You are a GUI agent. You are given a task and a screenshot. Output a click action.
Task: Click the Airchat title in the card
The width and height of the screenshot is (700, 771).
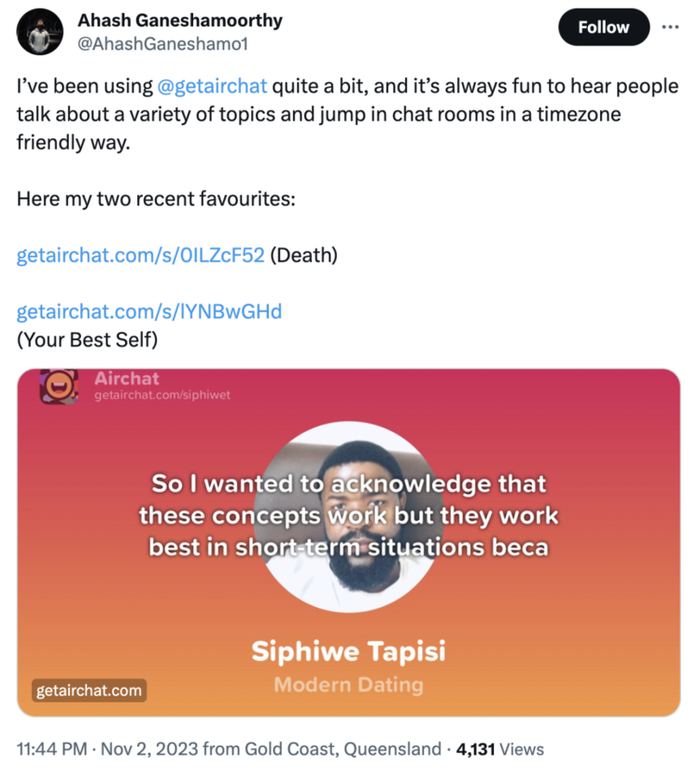coord(126,378)
